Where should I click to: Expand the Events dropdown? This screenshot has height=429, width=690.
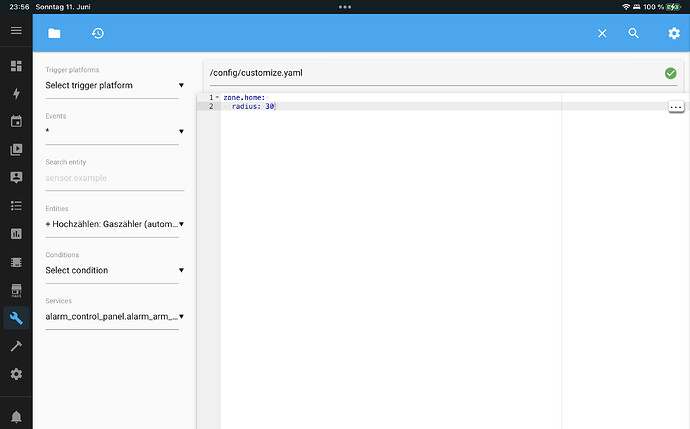(x=114, y=131)
